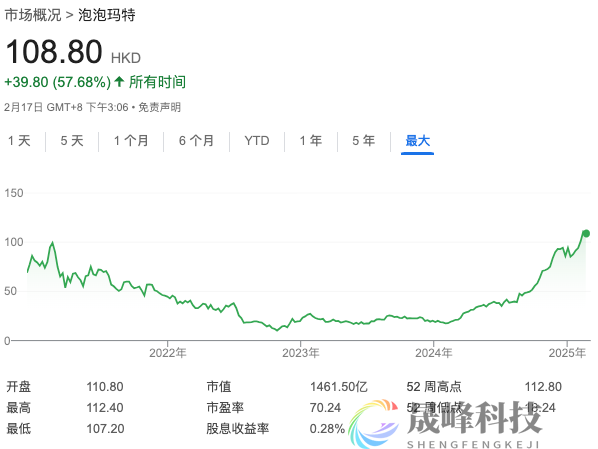Click the 52 周高点 label

[434, 387]
